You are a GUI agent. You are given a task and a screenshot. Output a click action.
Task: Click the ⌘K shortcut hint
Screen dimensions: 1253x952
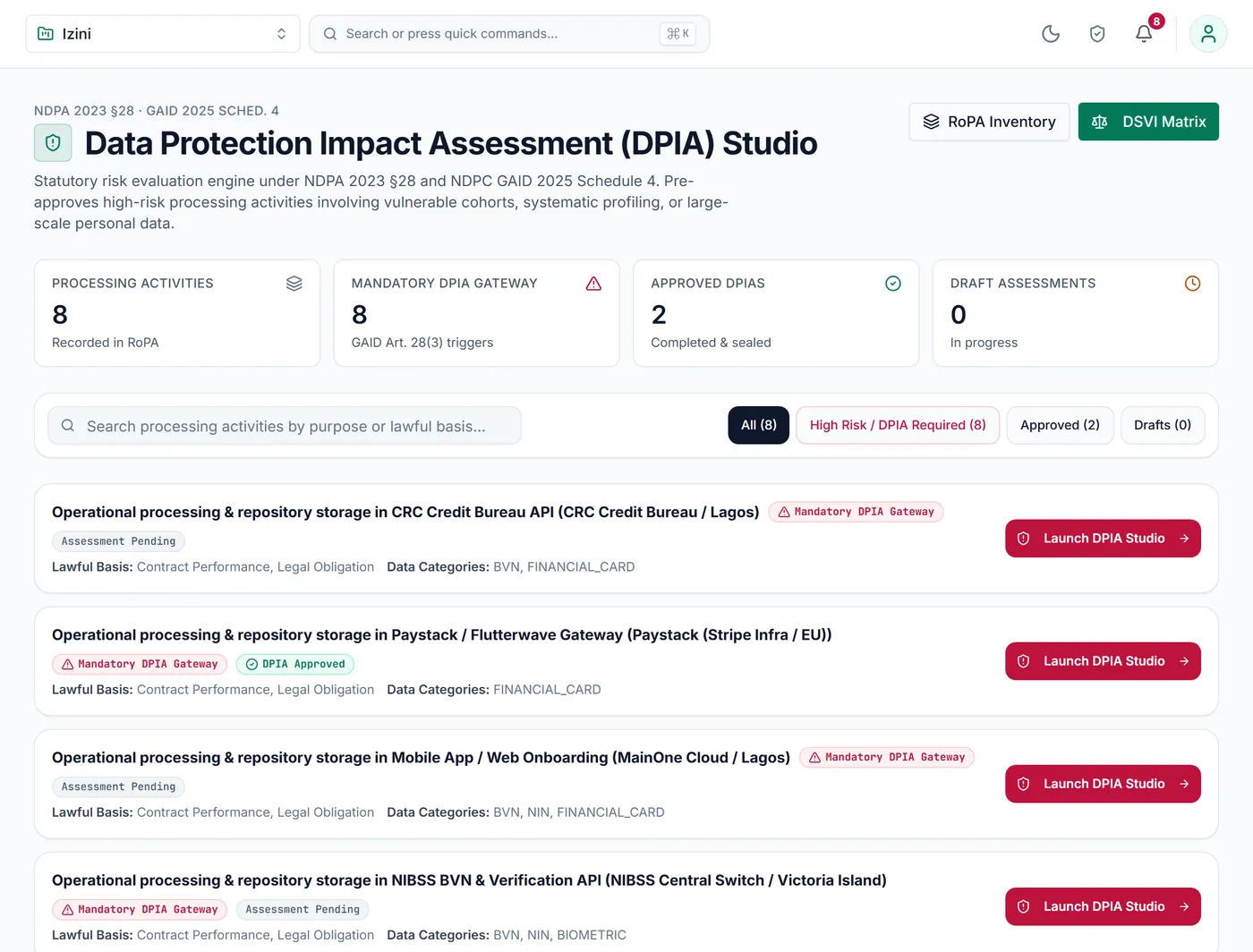click(x=678, y=34)
